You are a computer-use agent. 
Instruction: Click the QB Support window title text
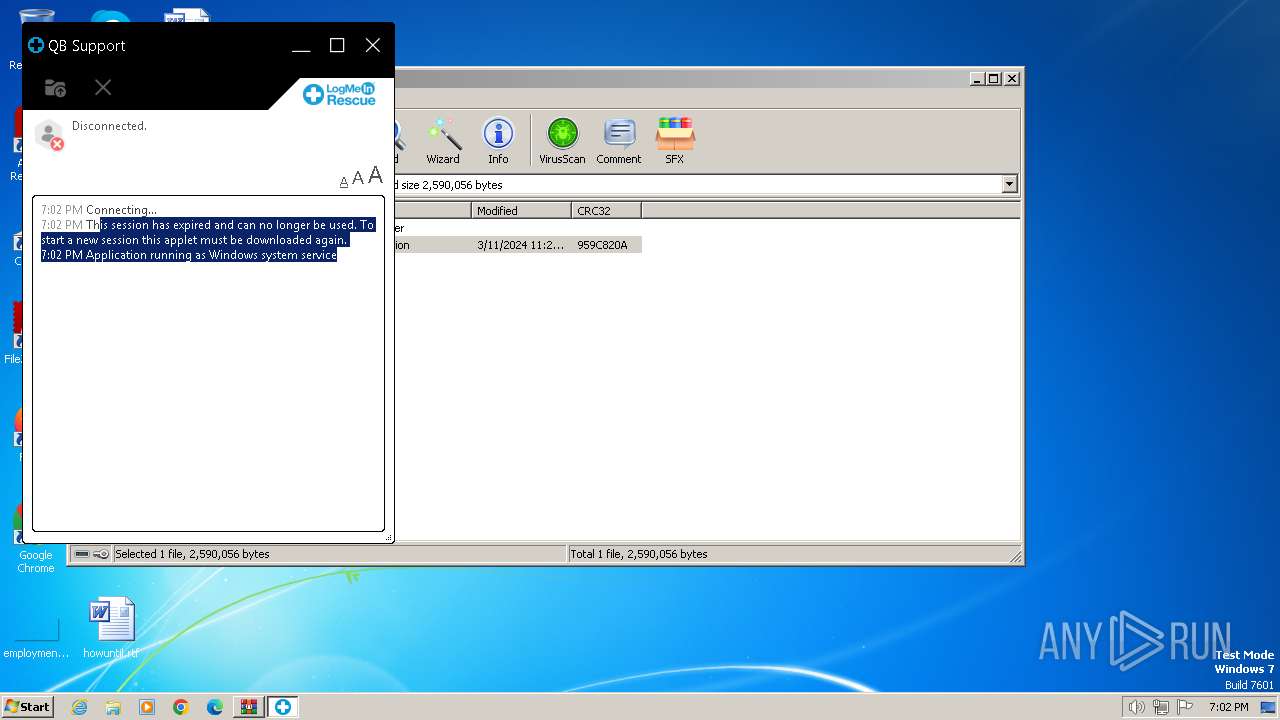coord(87,46)
